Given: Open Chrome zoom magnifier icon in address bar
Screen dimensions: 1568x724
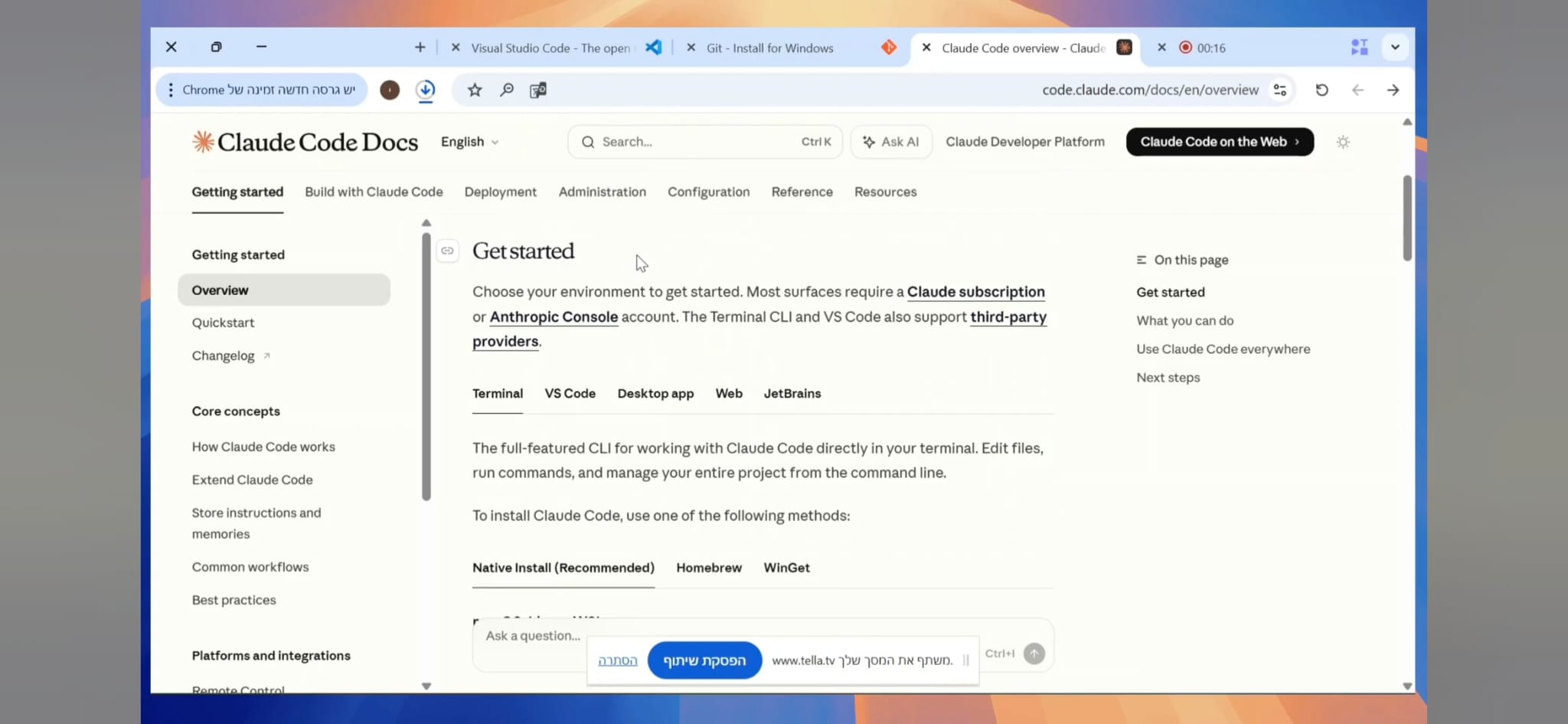Looking at the screenshot, I should (507, 90).
